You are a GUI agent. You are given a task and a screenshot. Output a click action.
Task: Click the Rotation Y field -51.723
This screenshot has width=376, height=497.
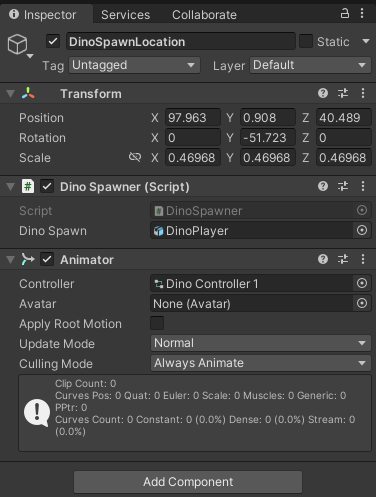(268, 137)
